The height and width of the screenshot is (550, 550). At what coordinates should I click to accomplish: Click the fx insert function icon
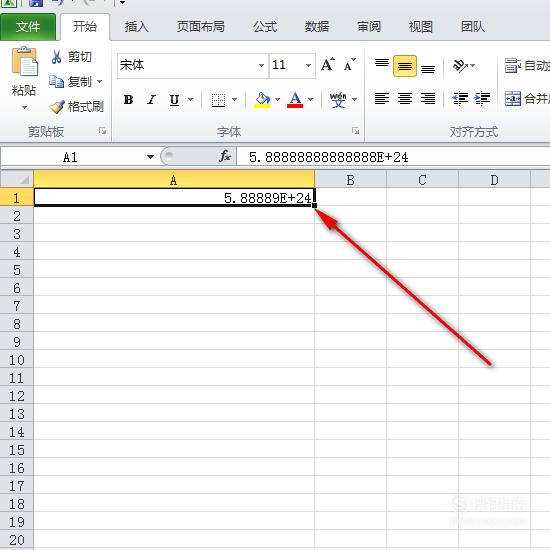pyautogui.click(x=224, y=156)
